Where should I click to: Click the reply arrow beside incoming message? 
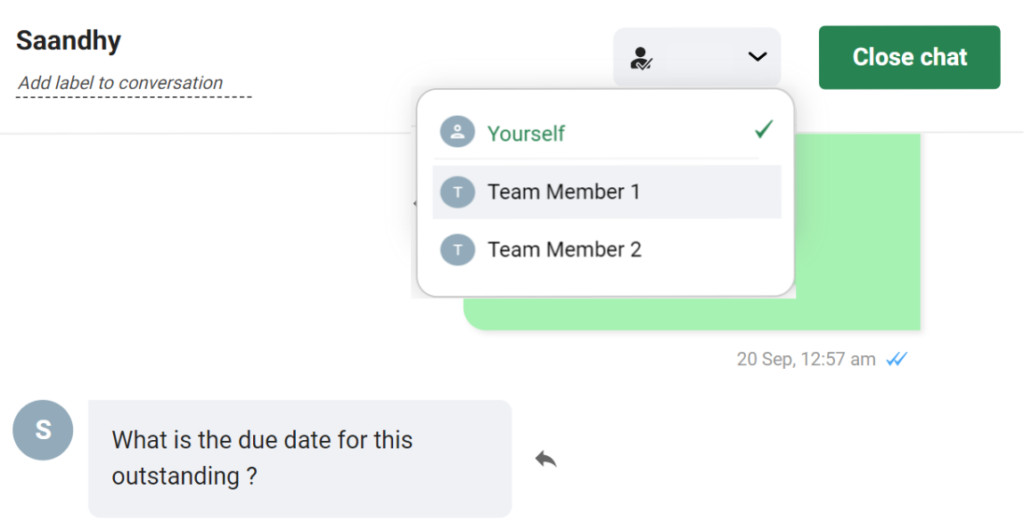pyautogui.click(x=546, y=460)
